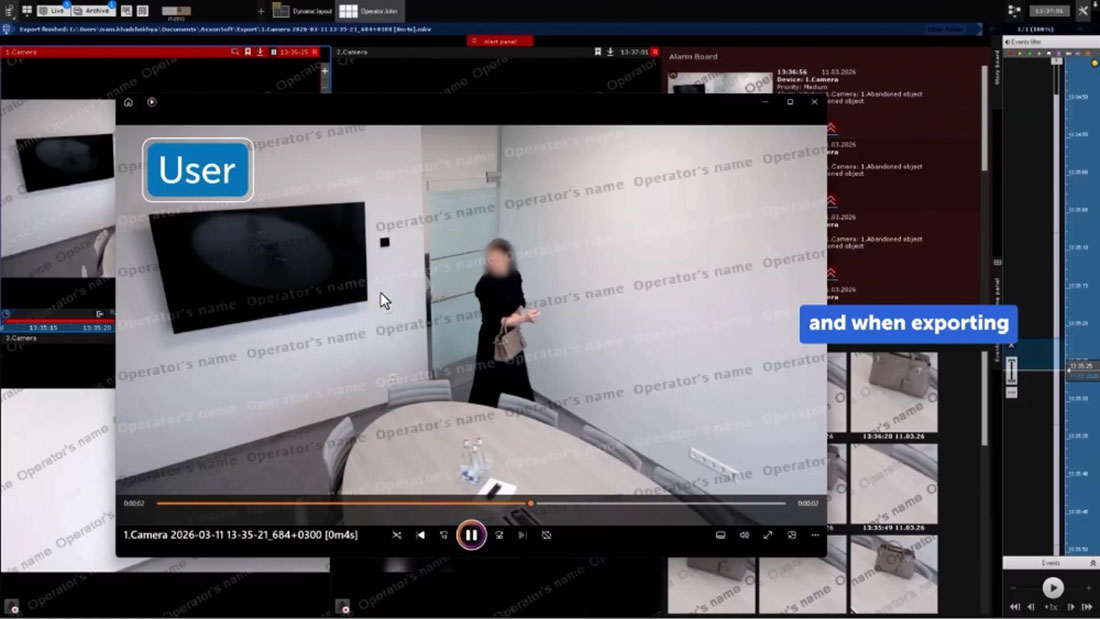Image resolution: width=1100 pixels, height=619 pixels.
Task: Skip forward in the media player
Action: 499,535
